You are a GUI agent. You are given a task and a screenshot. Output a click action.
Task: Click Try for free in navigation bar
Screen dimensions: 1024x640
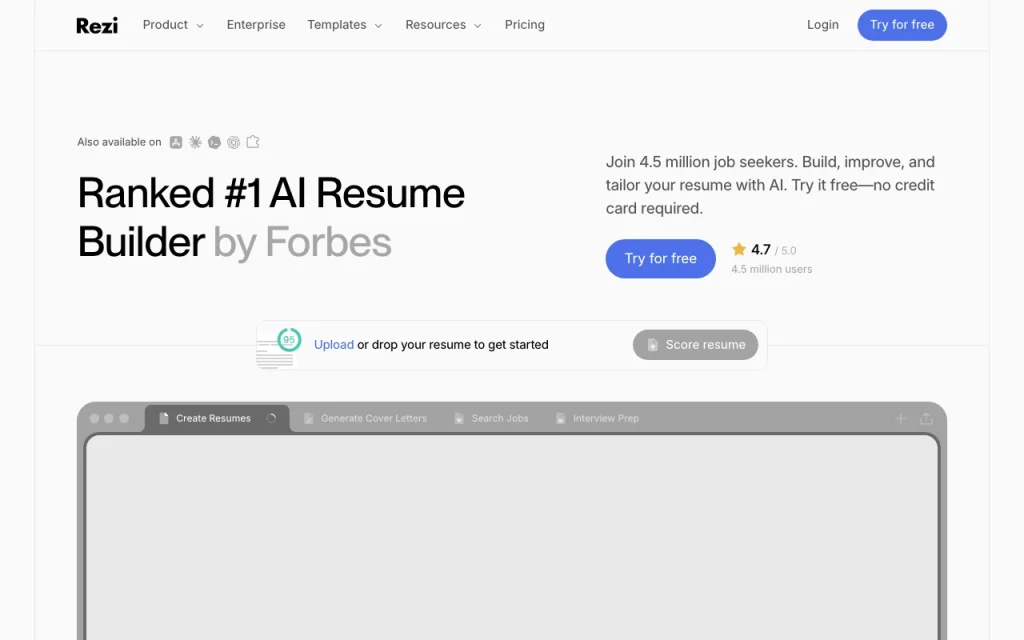click(x=902, y=25)
